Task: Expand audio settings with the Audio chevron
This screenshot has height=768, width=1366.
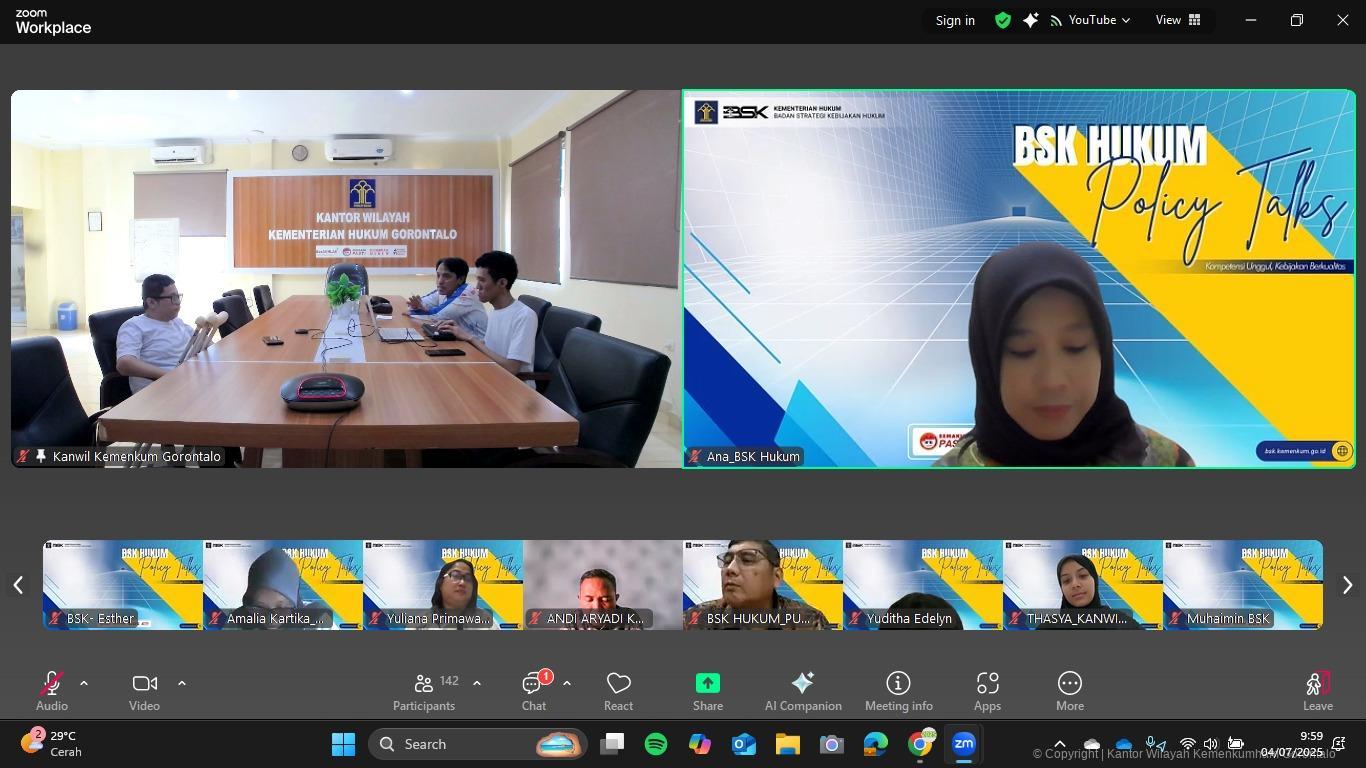Action: 84,683
